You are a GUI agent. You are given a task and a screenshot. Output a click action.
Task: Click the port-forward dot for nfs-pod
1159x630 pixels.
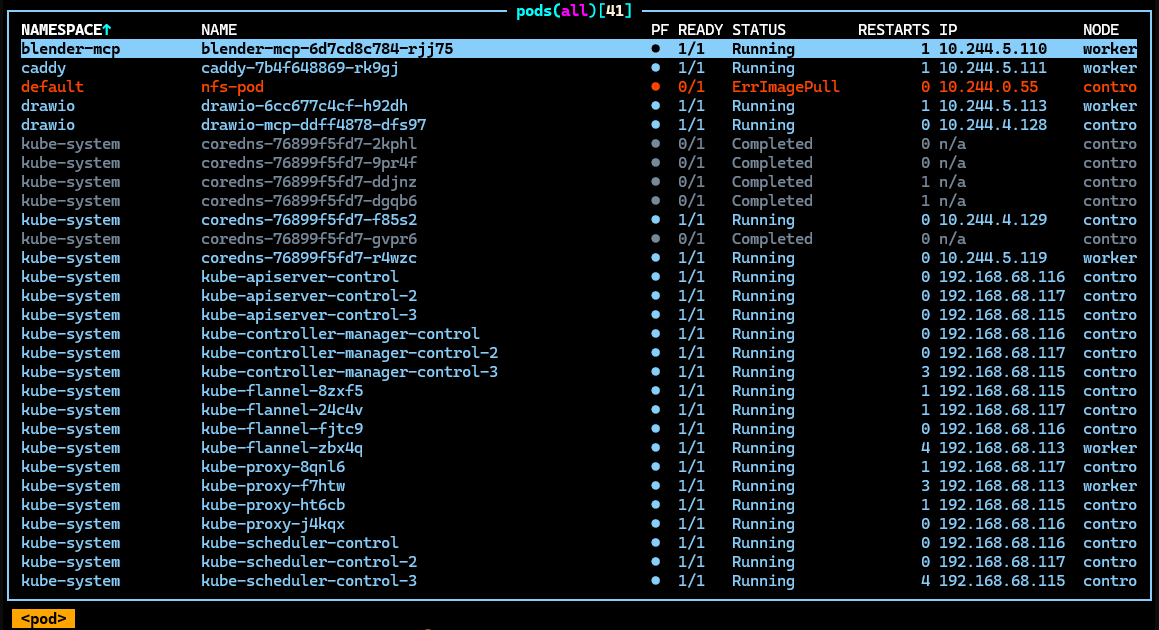click(x=656, y=87)
